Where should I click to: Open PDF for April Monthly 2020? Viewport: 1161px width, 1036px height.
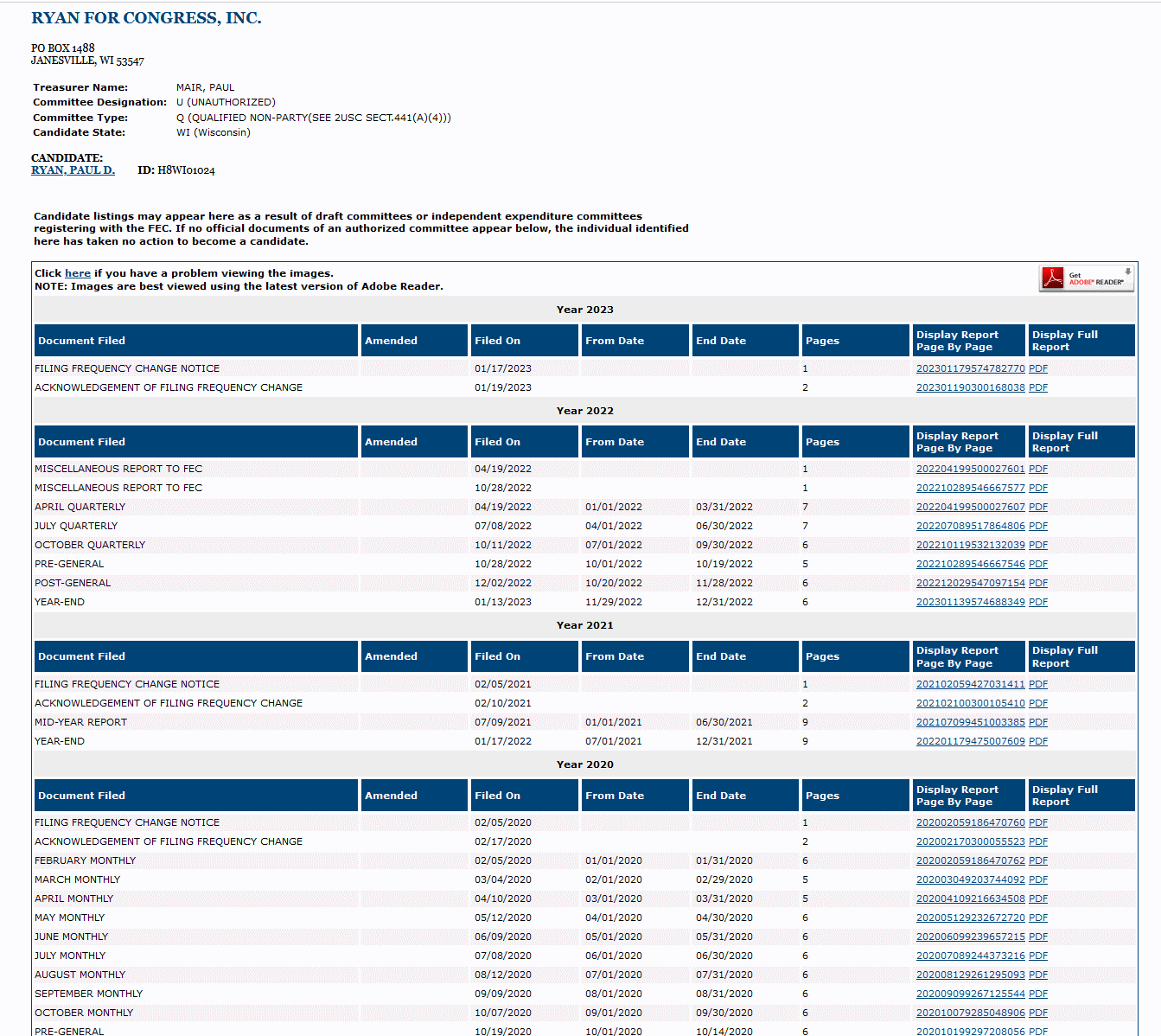(1038, 899)
